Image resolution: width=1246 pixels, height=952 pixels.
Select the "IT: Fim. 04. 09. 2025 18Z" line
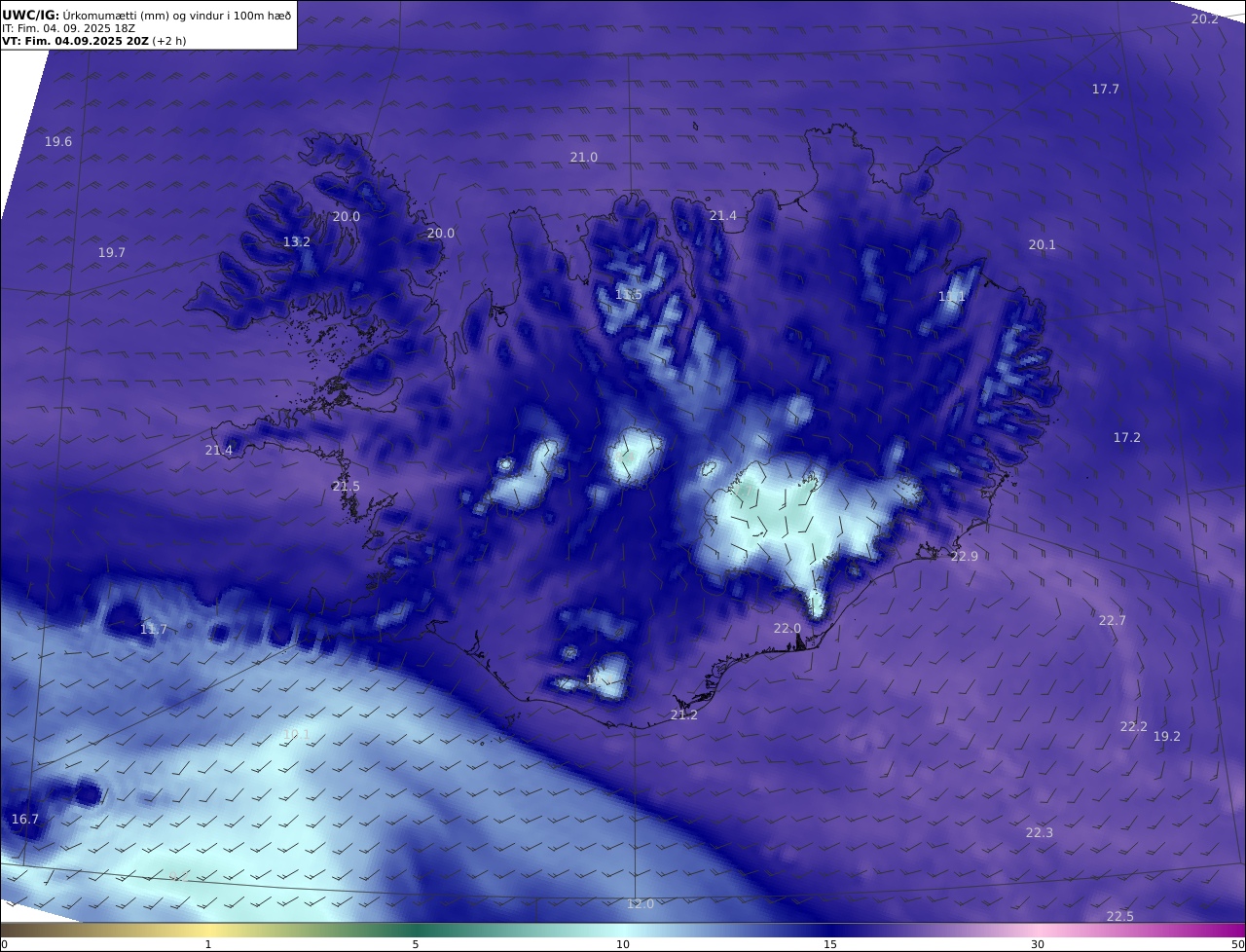(68, 28)
